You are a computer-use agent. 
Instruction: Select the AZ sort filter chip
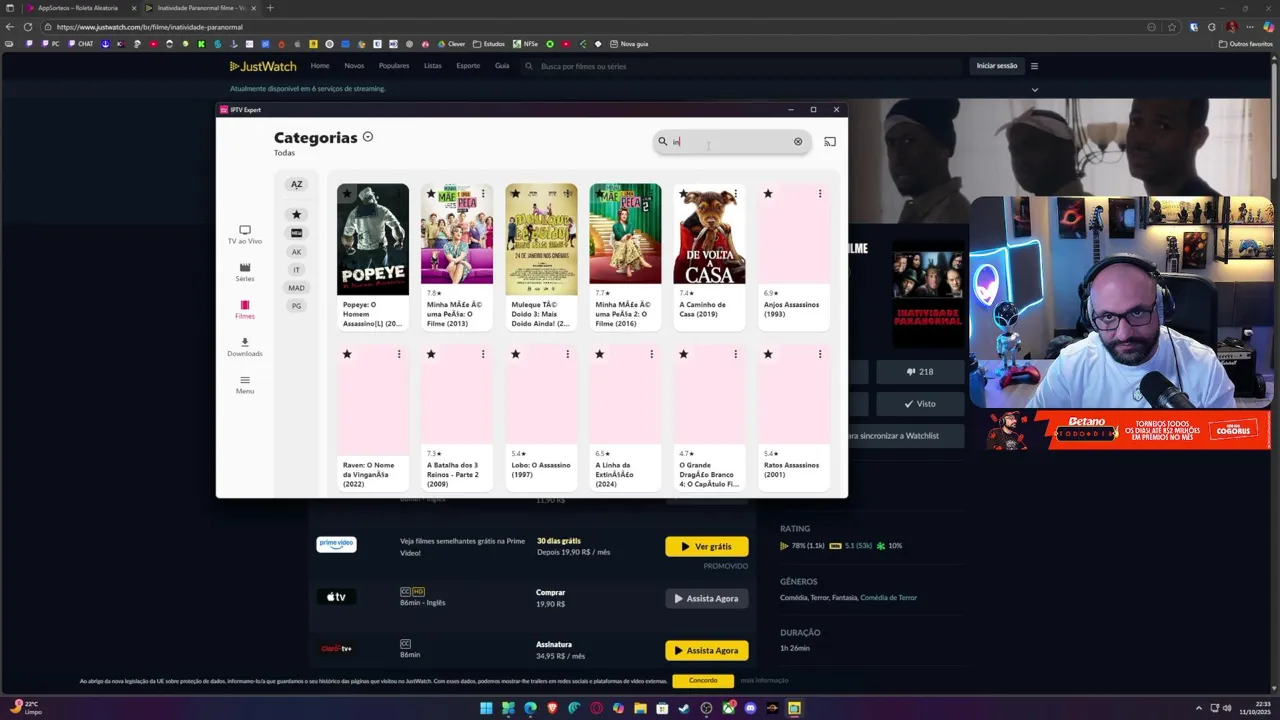pos(296,184)
